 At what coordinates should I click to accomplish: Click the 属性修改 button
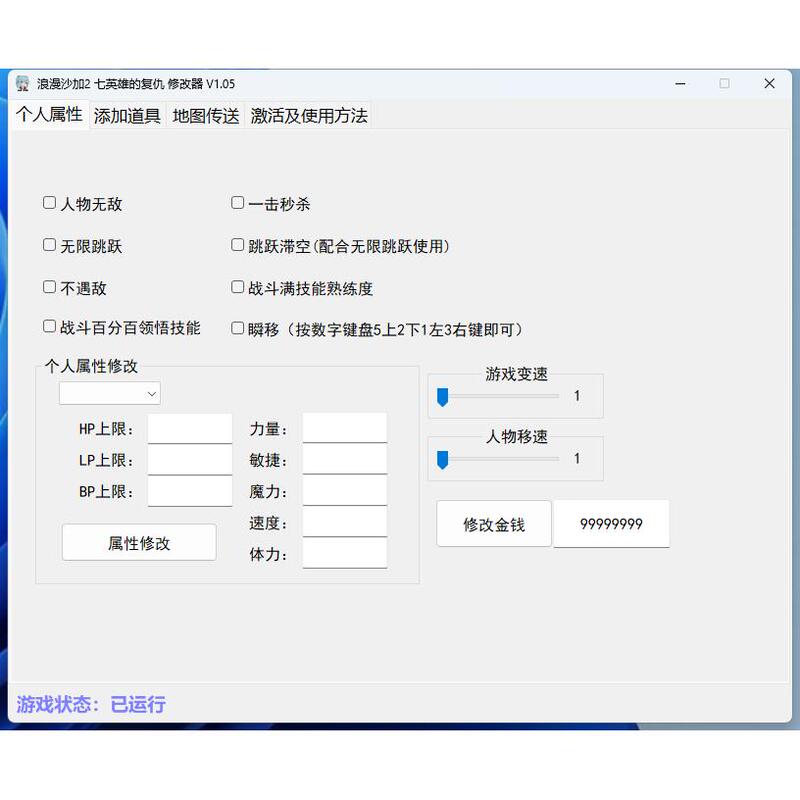point(139,543)
